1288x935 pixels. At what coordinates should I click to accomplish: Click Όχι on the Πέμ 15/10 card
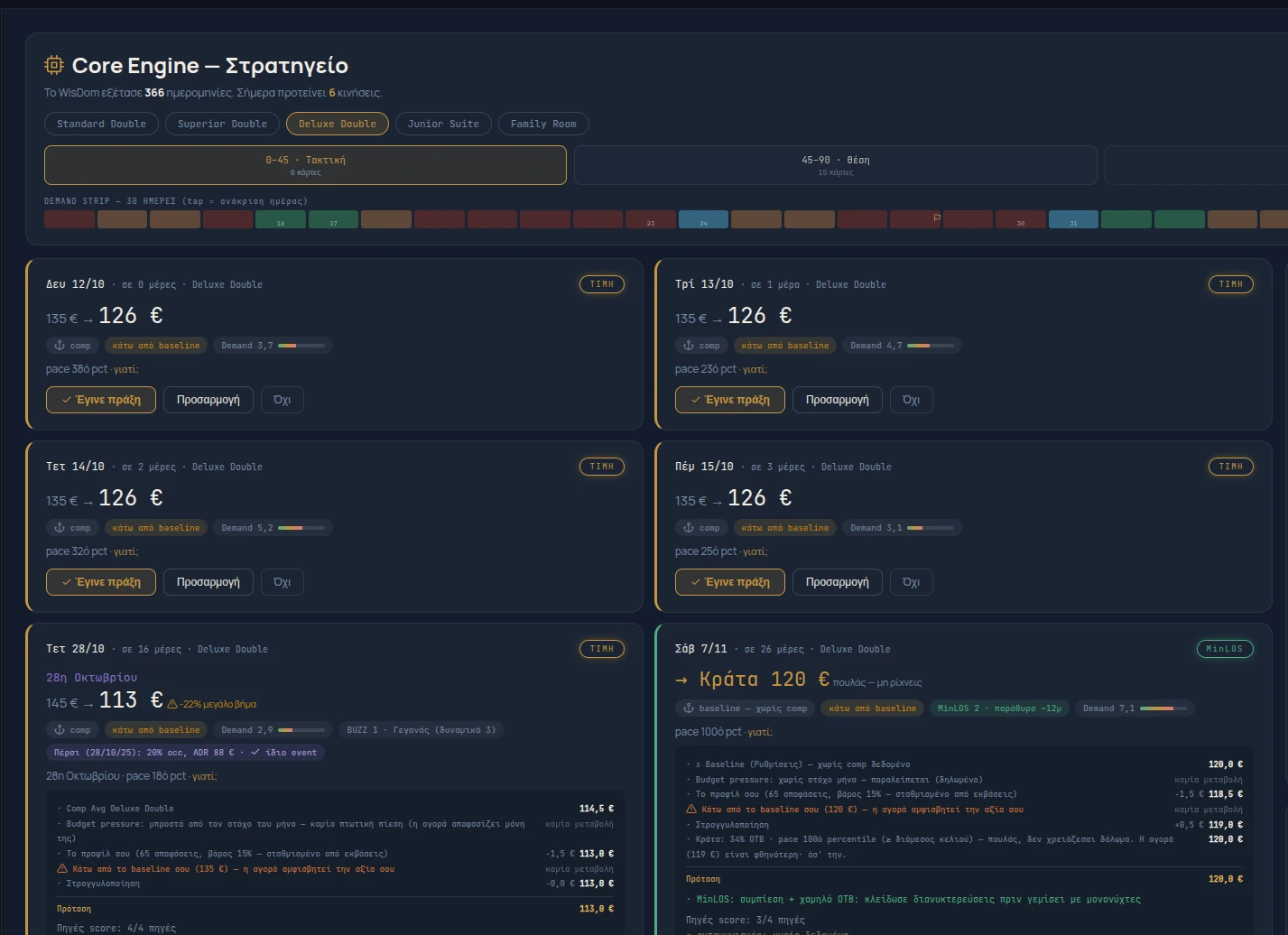pyautogui.click(x=911, y=582)
